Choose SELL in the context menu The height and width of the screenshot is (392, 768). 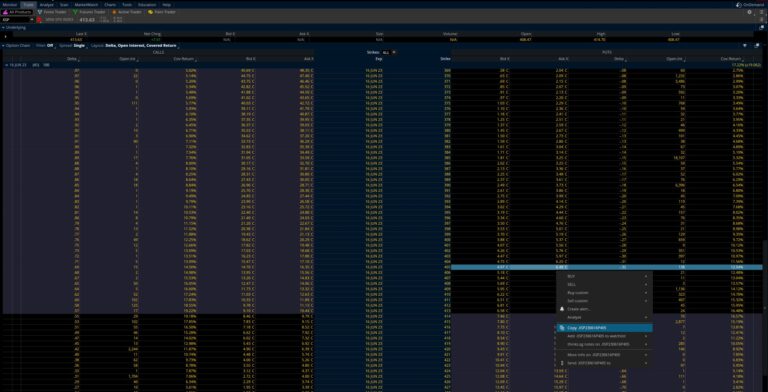(x=604, y=284)
